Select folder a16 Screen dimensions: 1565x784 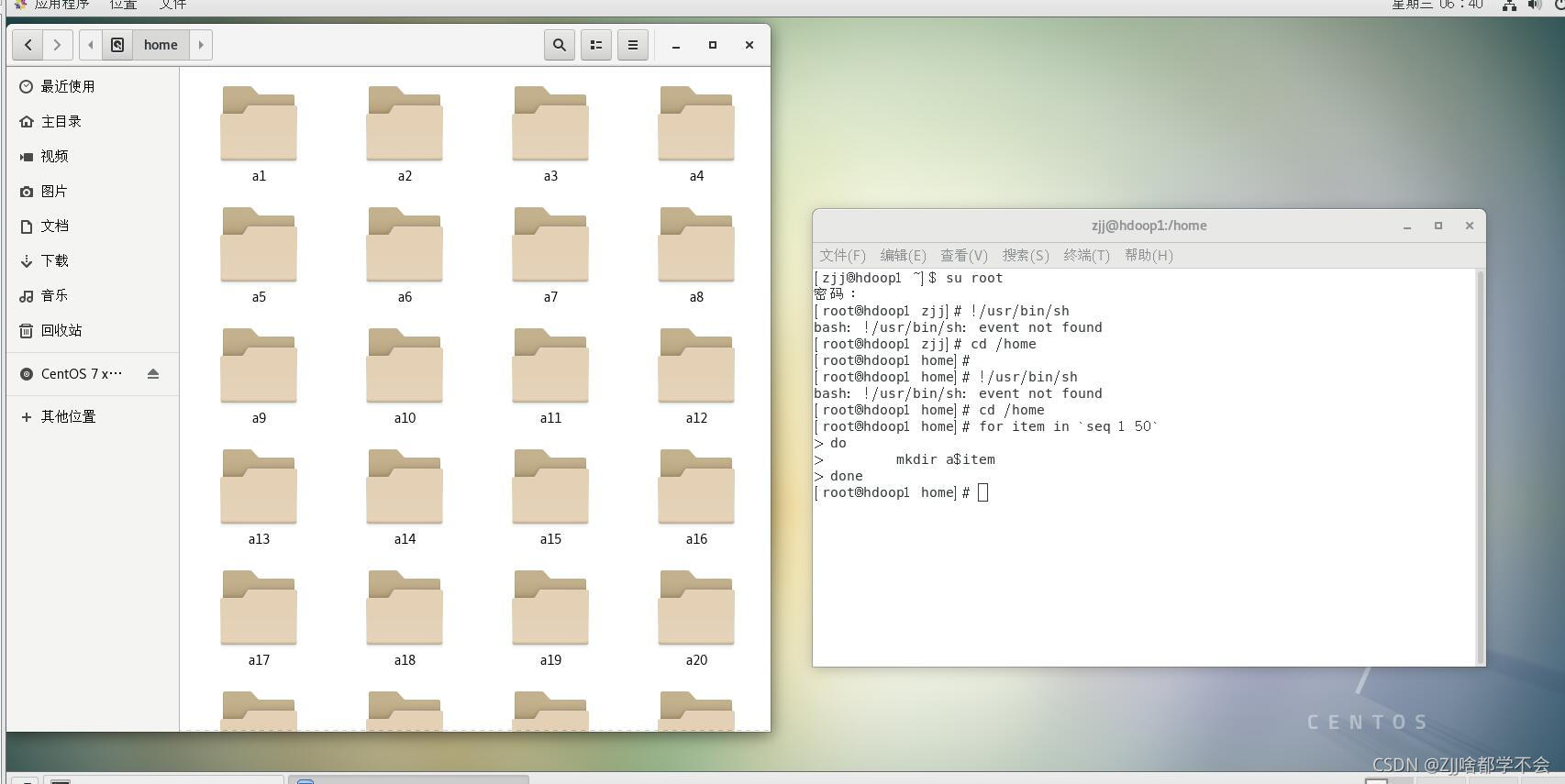point(696,497)
